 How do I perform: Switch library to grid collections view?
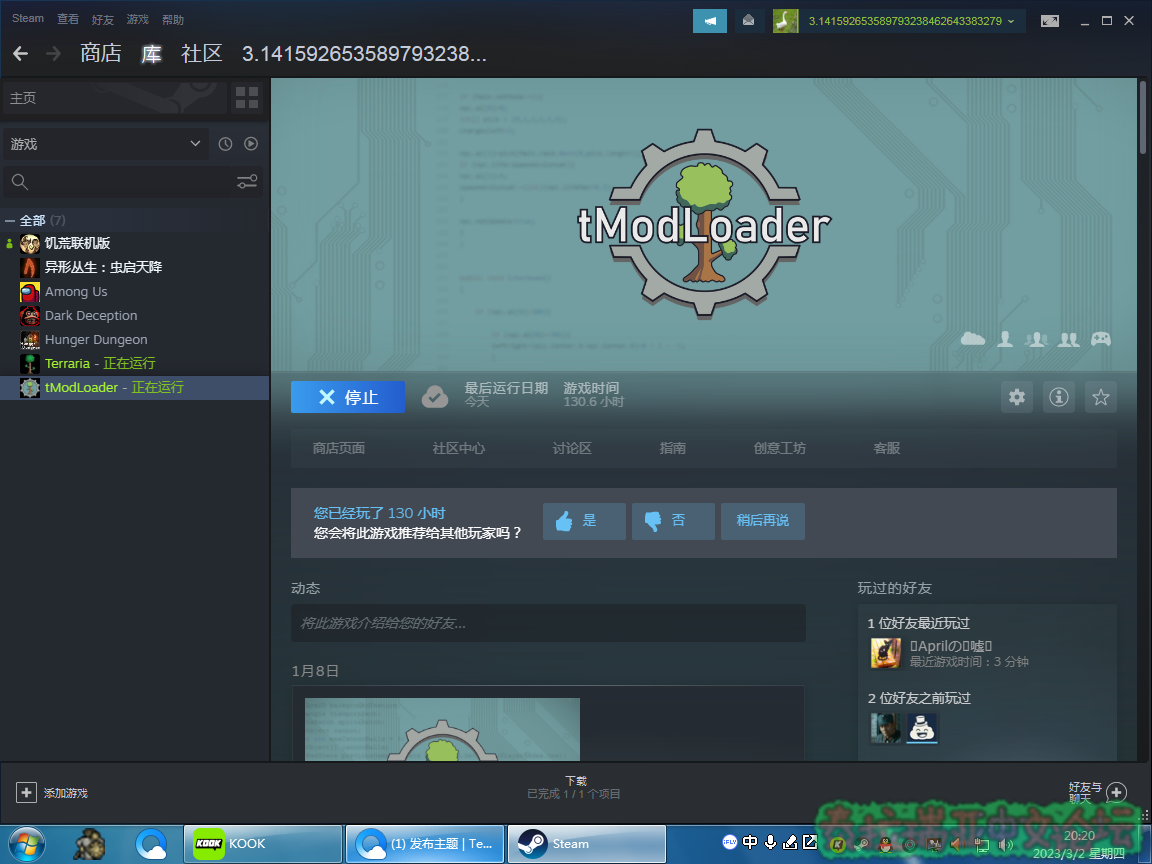(x=247, y=98)
